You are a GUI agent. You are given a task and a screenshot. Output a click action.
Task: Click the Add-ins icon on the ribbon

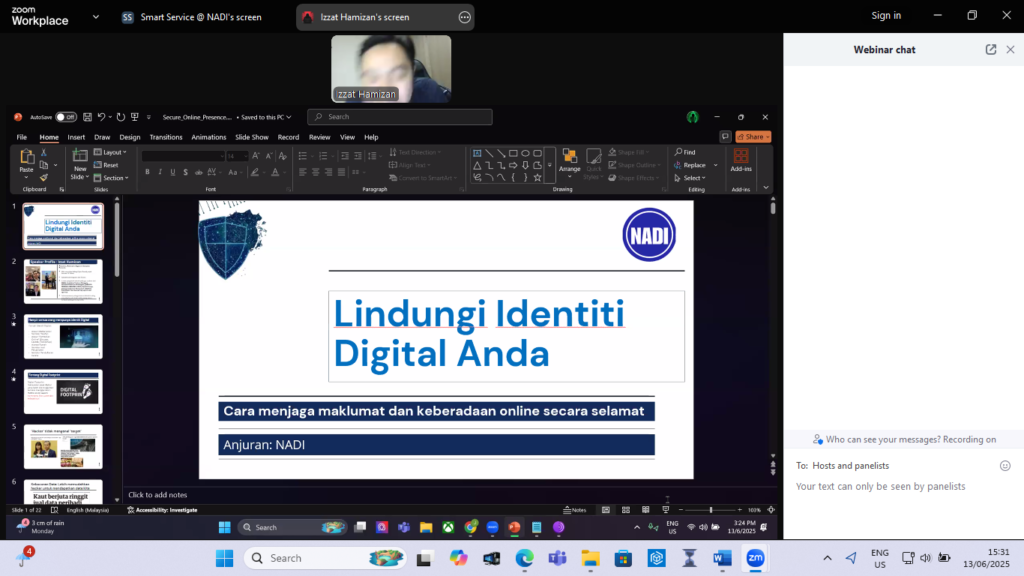click(741, 156)
